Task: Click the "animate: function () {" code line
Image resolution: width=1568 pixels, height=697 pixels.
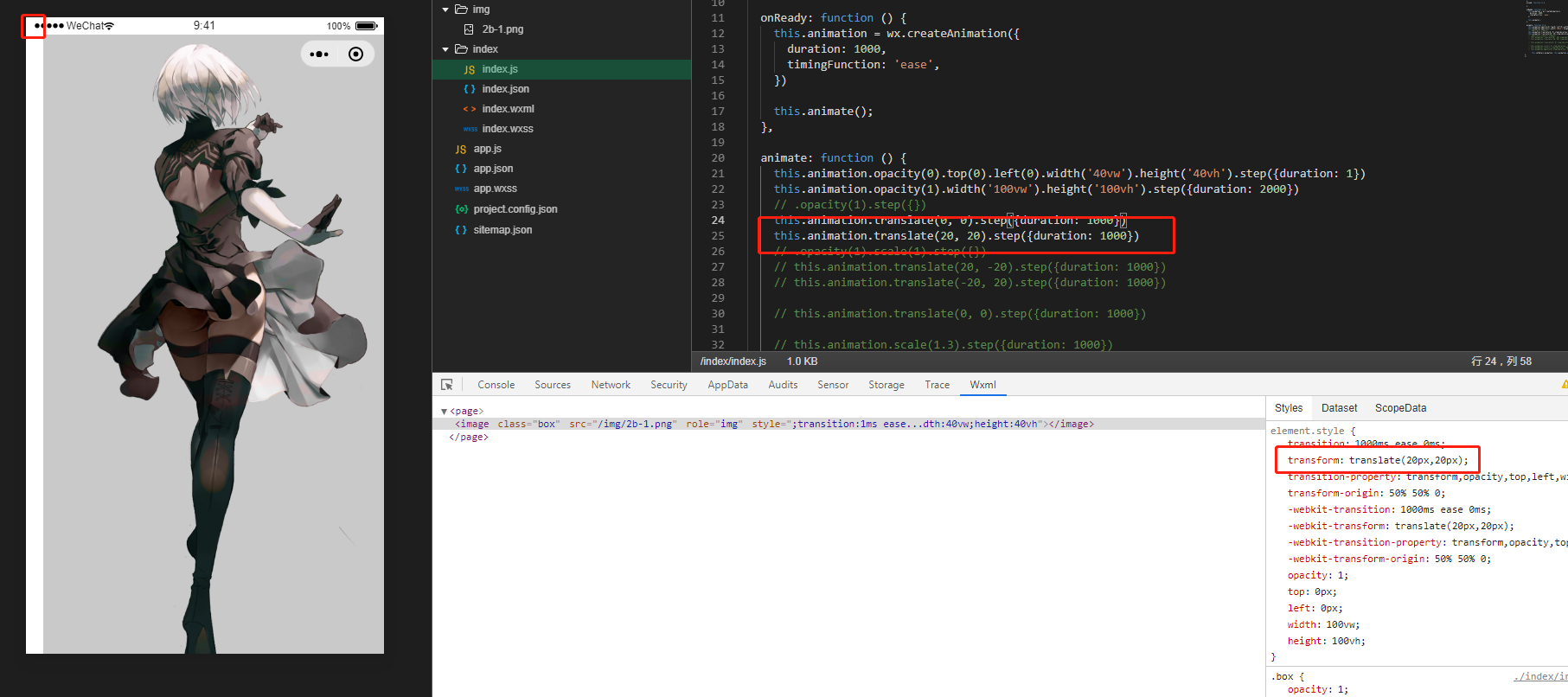Action: (833, 158)
